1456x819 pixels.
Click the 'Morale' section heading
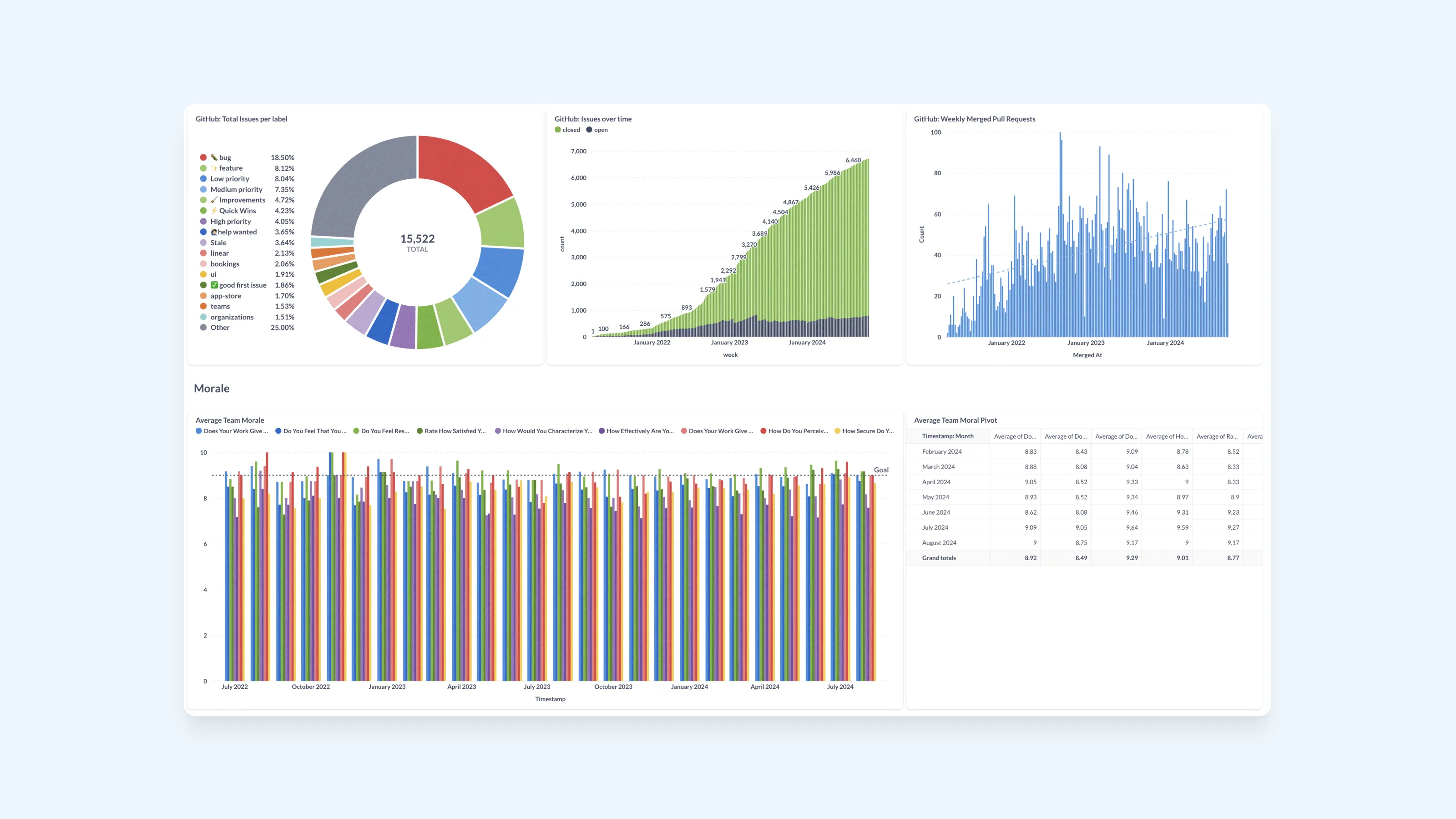click(212, 388)
